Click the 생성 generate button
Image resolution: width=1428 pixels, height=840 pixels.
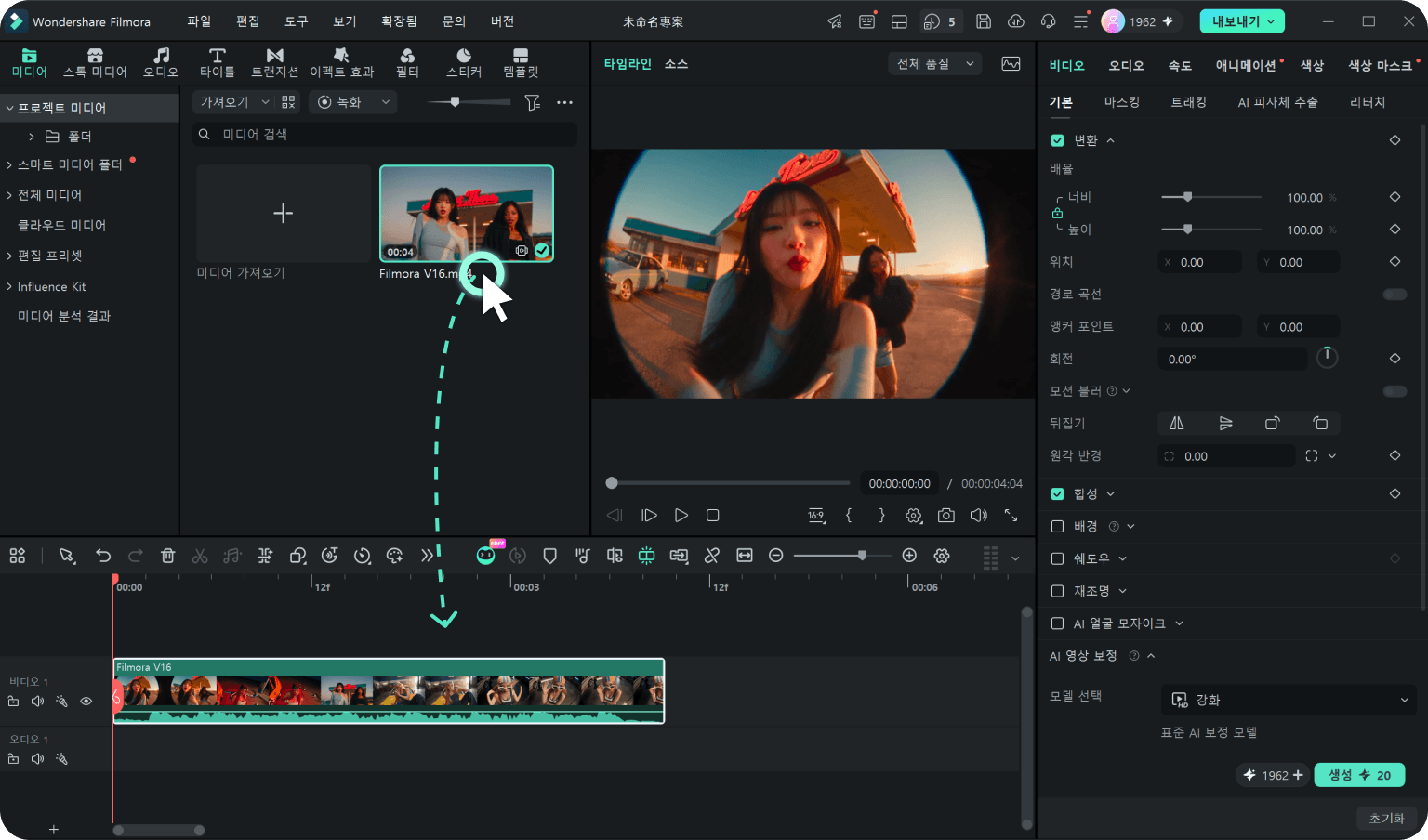[1359, 775]
